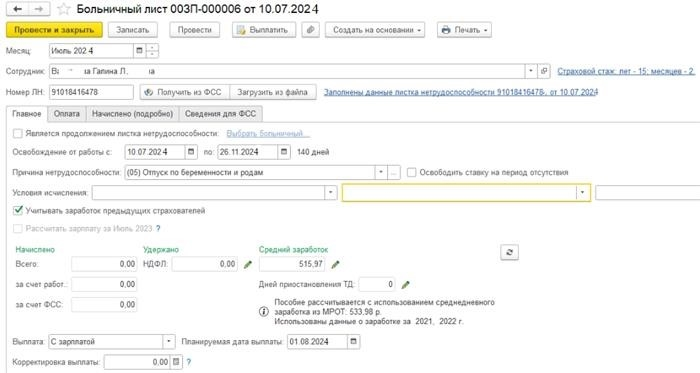Screen dimensions: 700x373
Task: Expand the Создать на основании menu
Action: coord(375,30)
